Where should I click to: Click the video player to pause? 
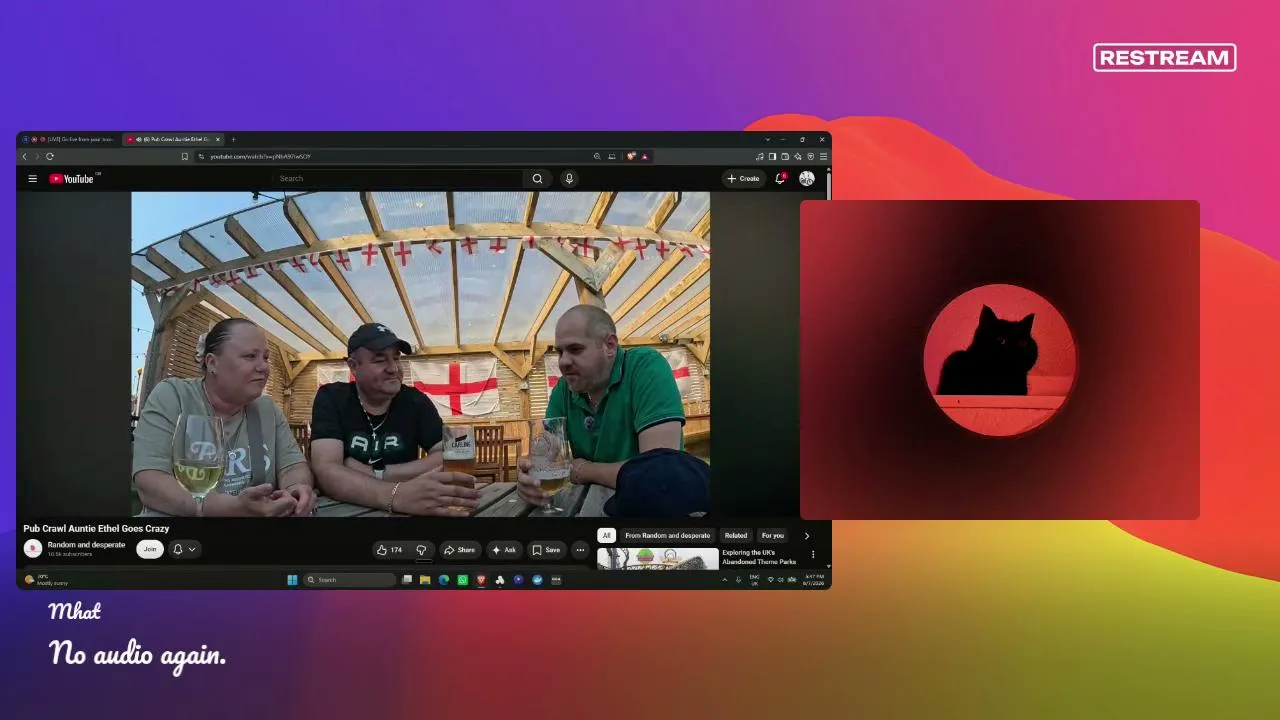click(x=420, y=354)
